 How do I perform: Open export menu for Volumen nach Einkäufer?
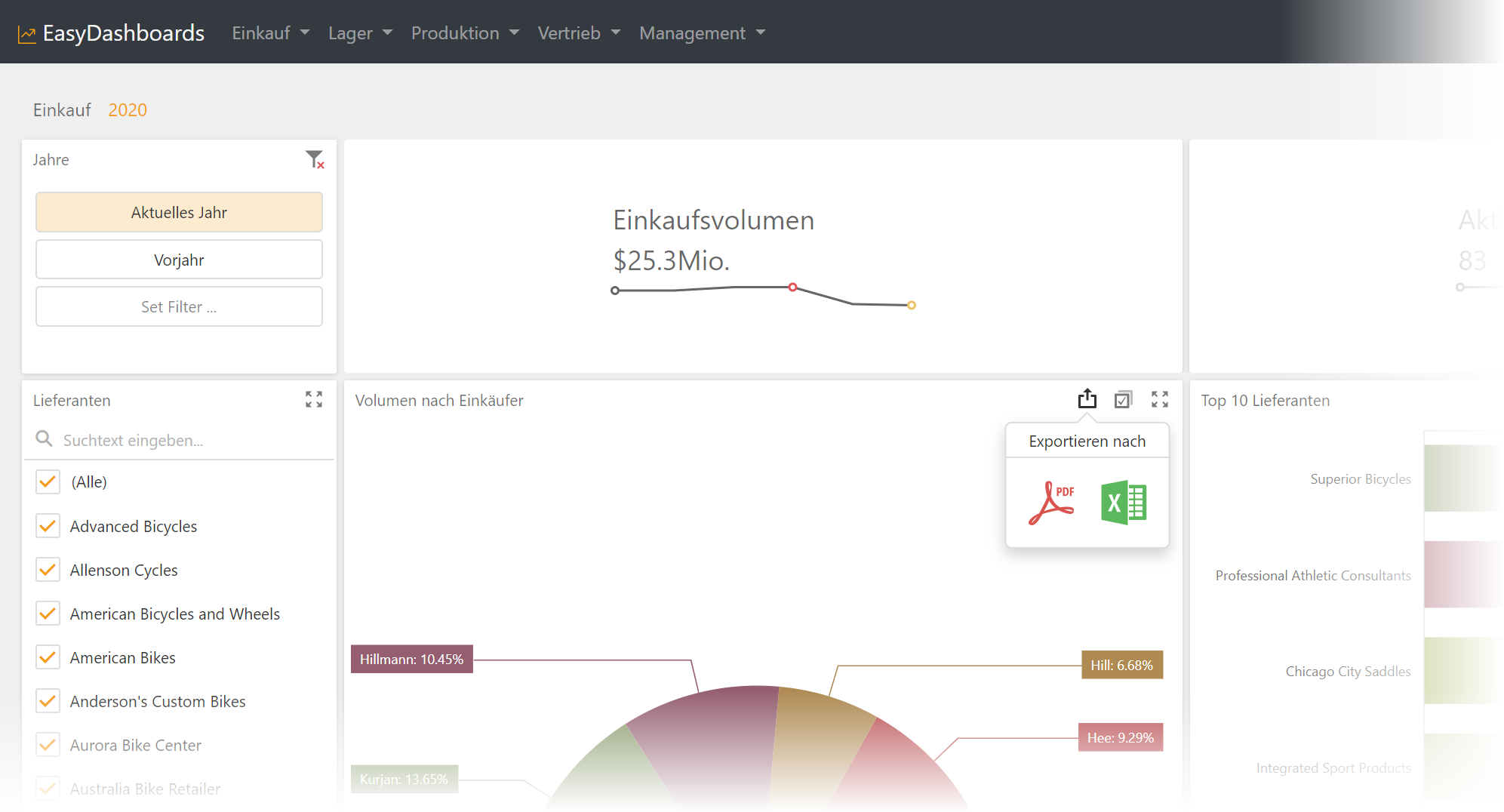(1087, 398)
